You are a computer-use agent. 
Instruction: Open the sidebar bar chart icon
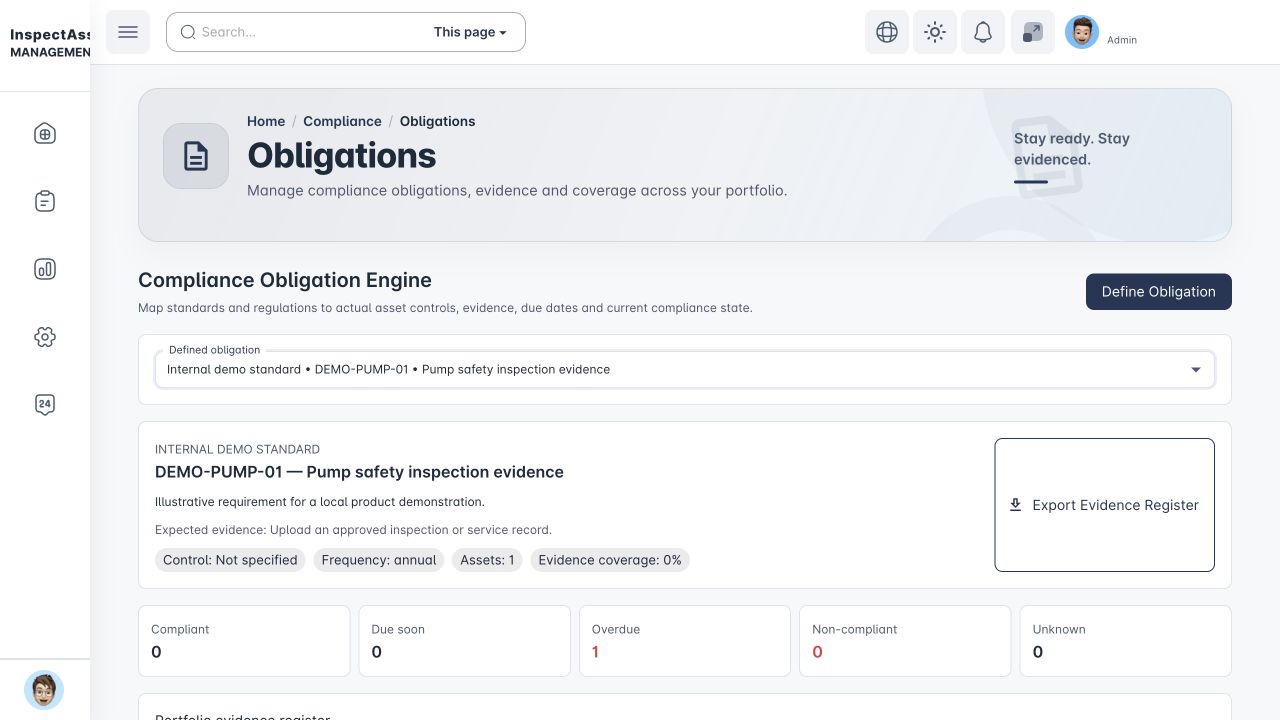[x=45, y=269]
